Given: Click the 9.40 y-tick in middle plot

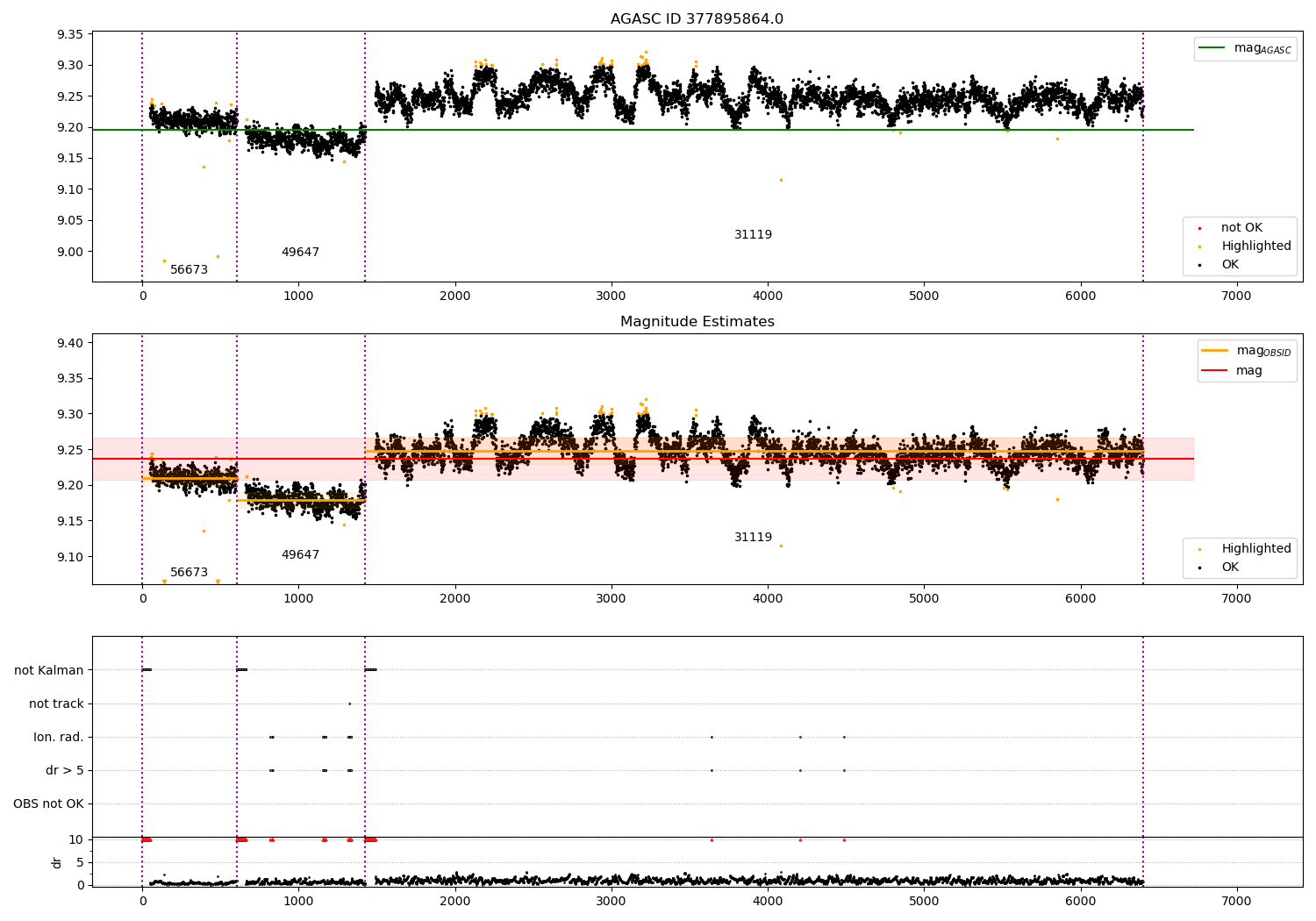Looking at the screenshot, I should (69, 343).
